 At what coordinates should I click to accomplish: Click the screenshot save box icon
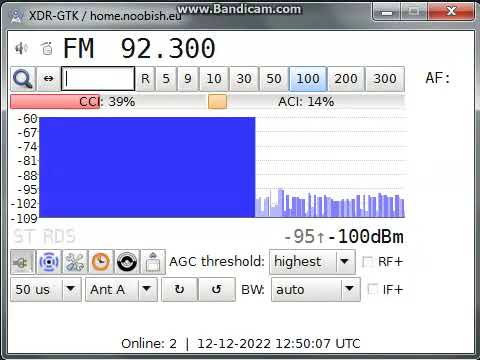click(x=153, y=262)
